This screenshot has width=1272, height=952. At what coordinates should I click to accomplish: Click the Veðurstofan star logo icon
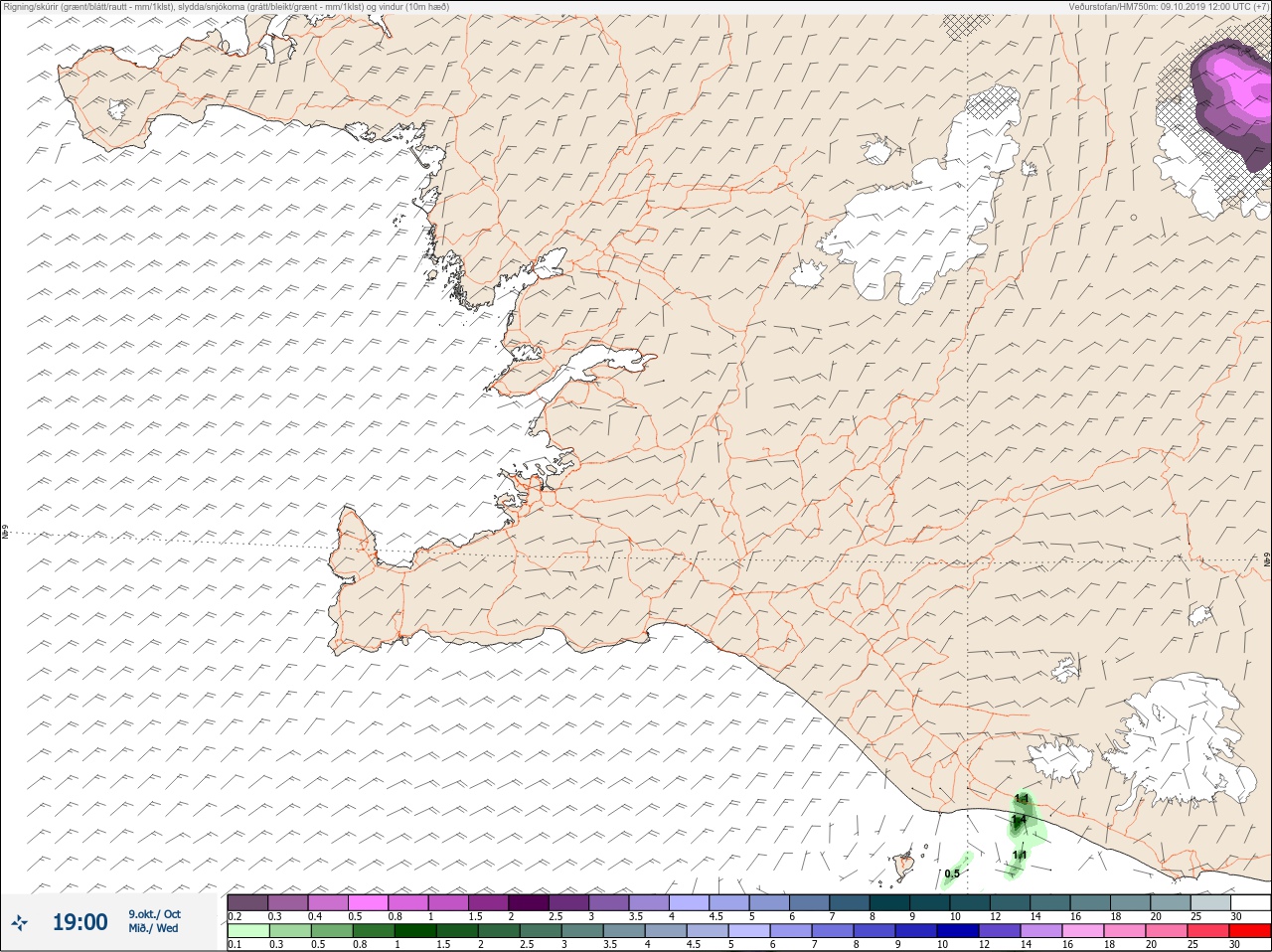20,923
